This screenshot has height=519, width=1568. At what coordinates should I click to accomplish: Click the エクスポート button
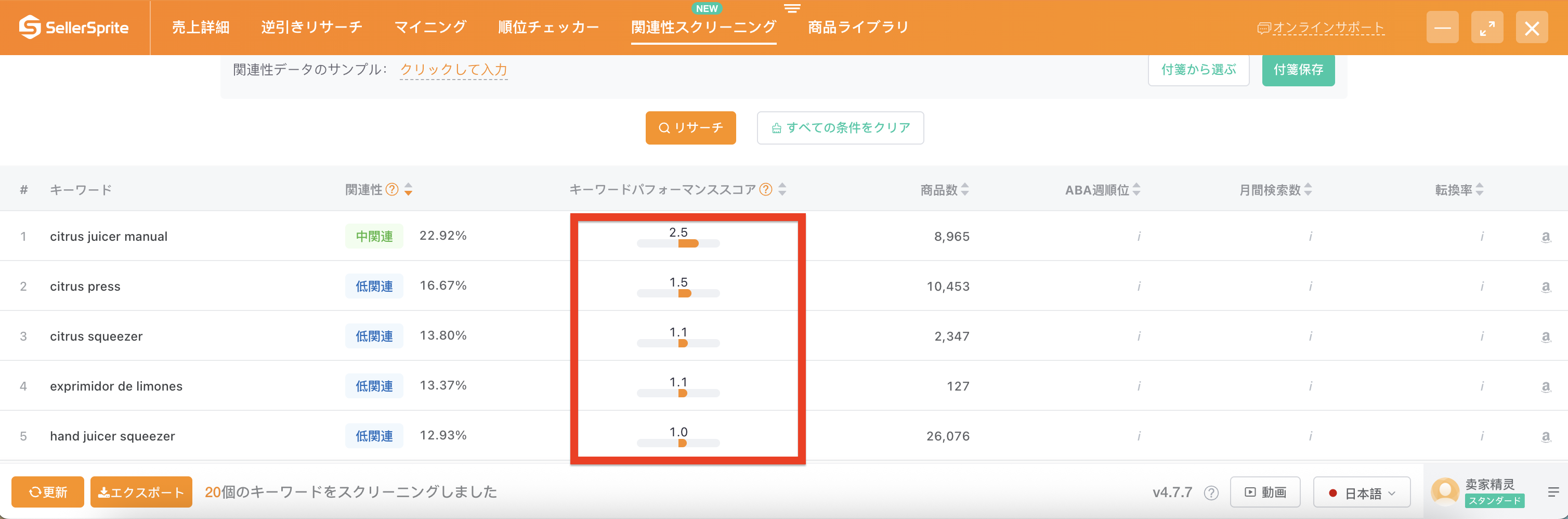141,492
